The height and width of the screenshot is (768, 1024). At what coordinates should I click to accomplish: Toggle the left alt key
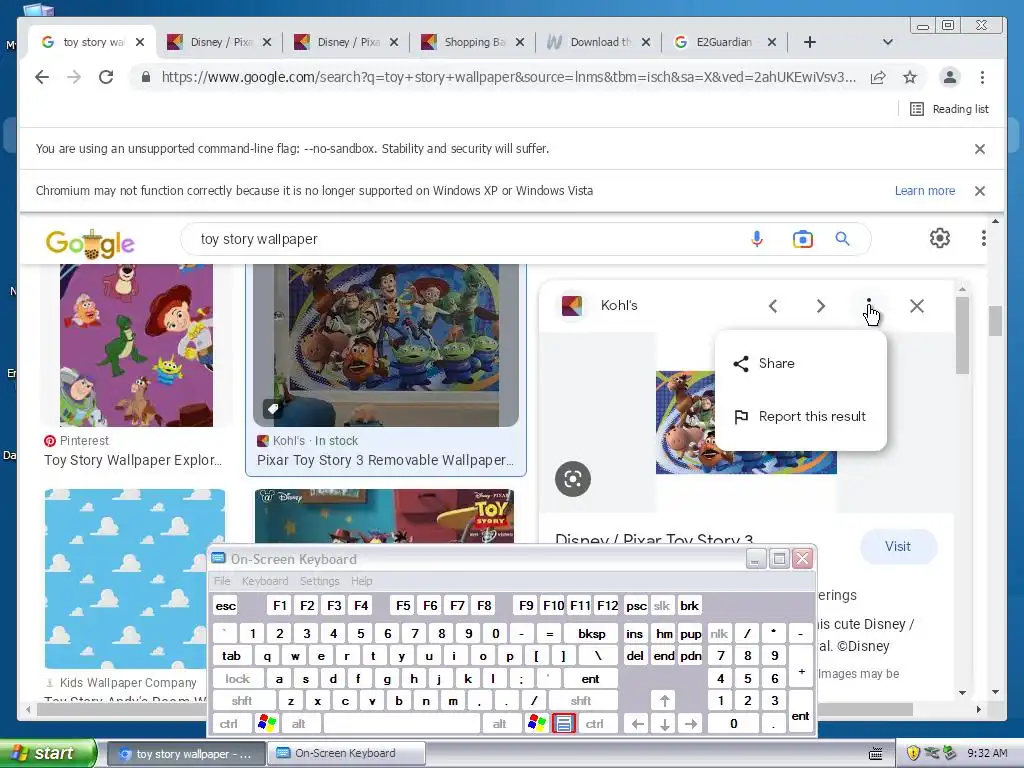pyautogui.click(x=298, y=724)
